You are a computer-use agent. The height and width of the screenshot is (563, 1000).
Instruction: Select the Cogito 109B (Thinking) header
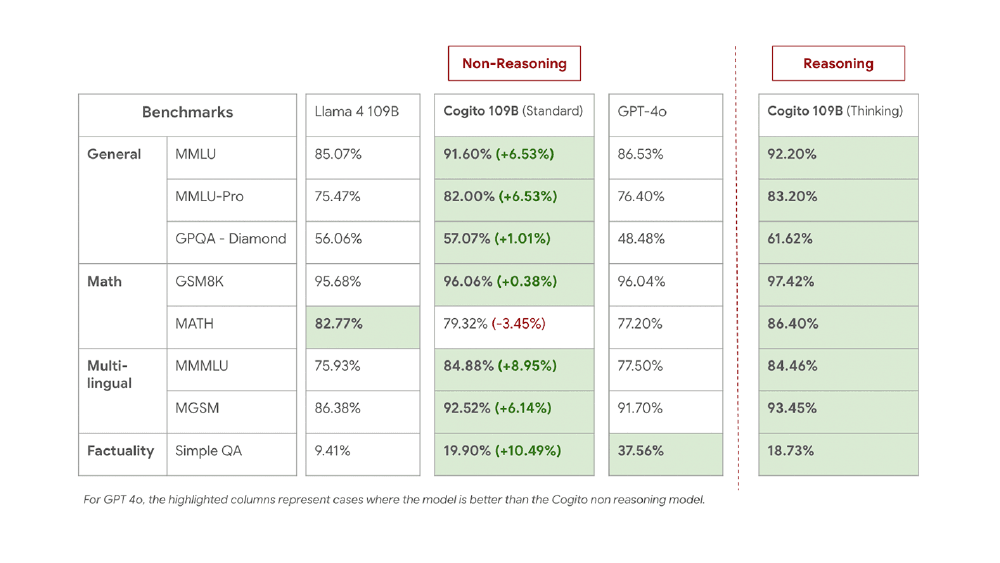tap(838, 112)
